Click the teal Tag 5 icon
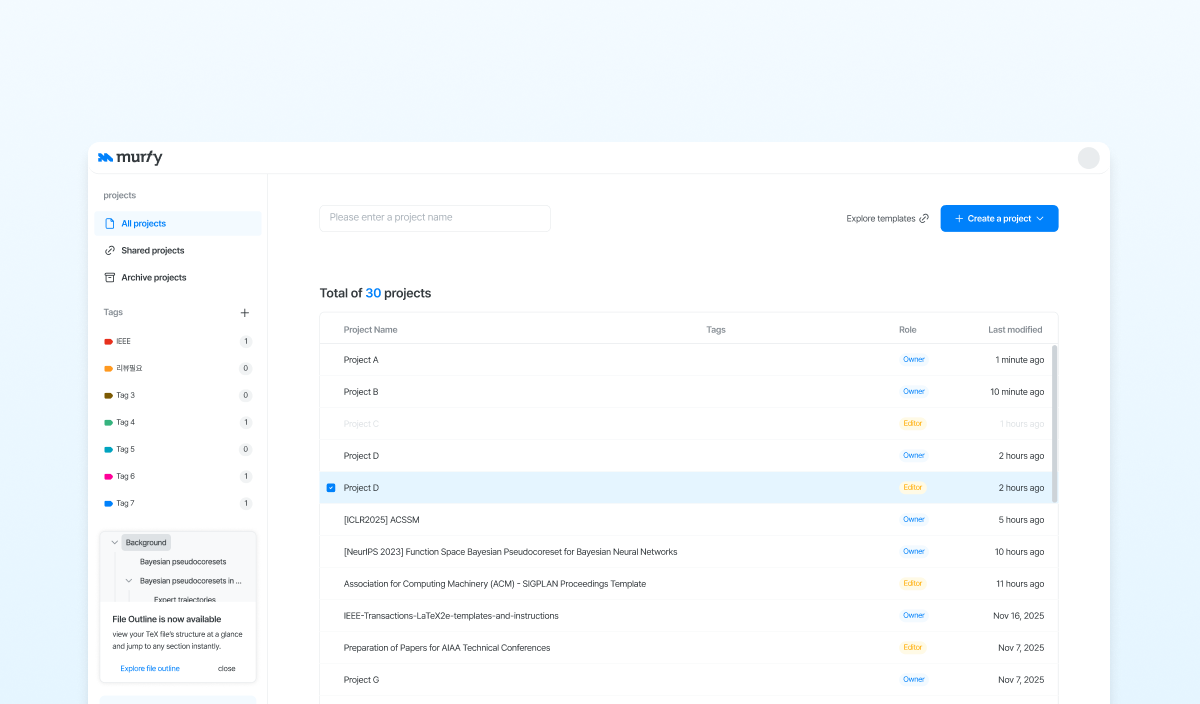The width and height of the screenshot is (1200, 704). click(x=108, y=450)
